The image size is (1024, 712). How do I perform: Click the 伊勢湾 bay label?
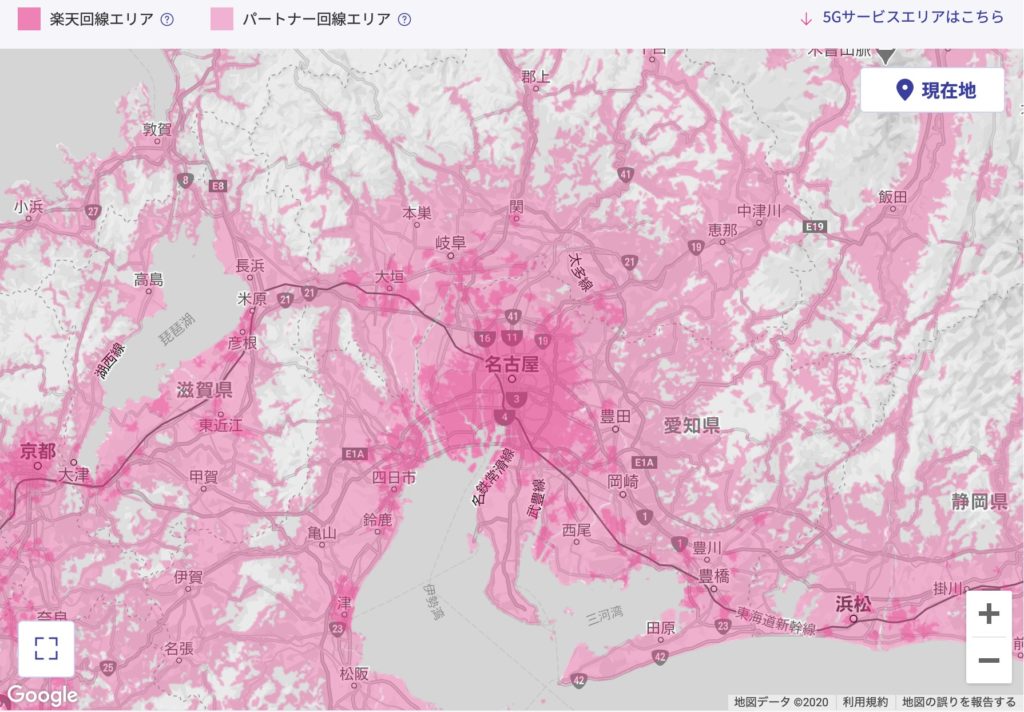click(434, 603)
